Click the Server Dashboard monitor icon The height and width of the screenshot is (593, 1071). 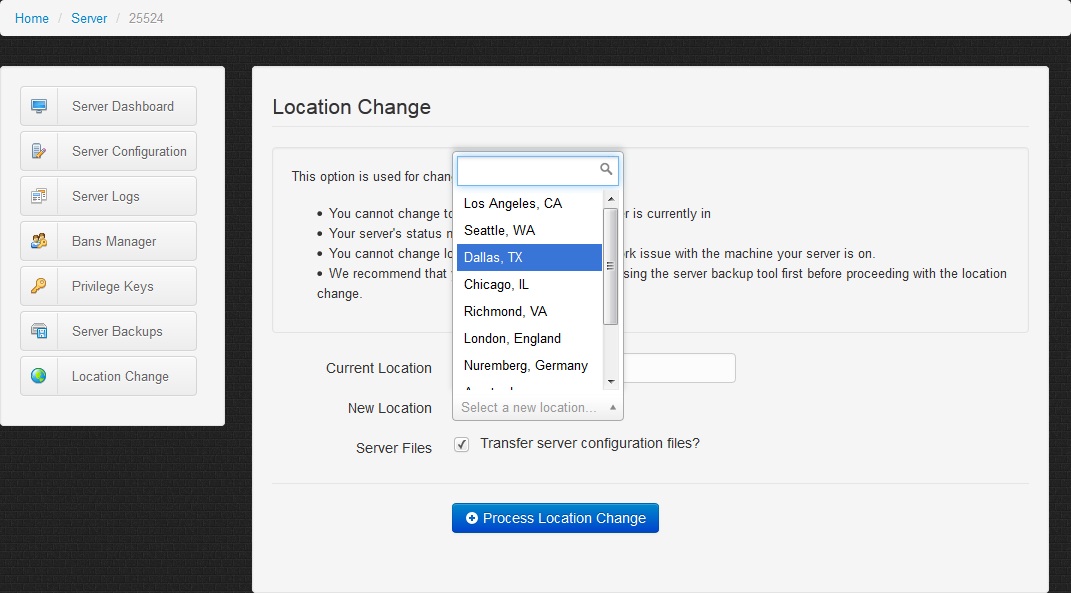pos(39,106)
